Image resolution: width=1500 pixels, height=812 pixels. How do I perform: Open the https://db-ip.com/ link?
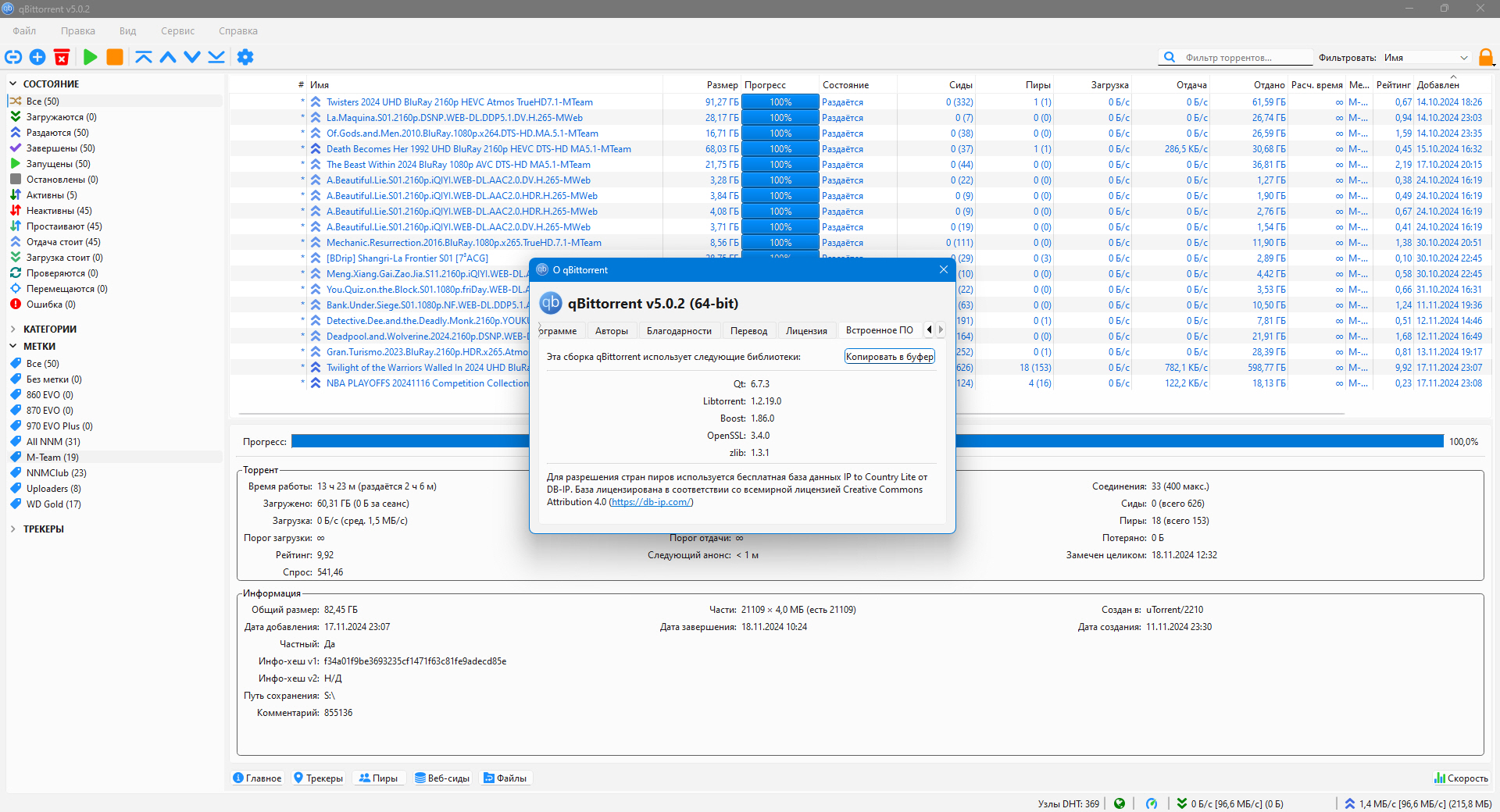(651, 502)
